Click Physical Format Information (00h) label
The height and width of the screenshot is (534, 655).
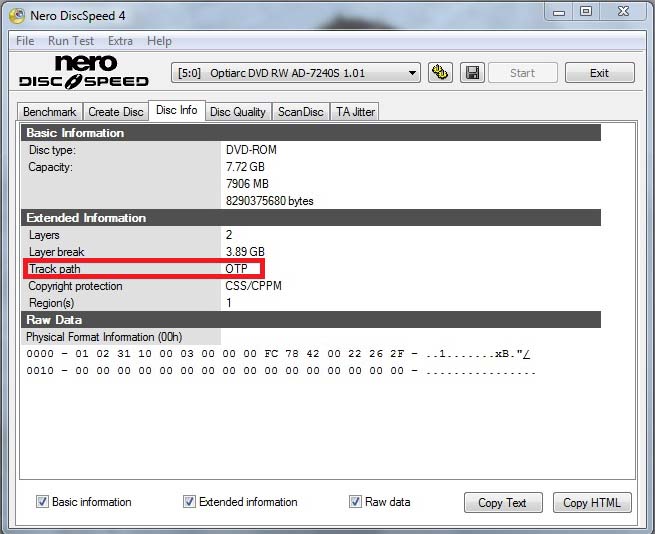tap(104, 337)
